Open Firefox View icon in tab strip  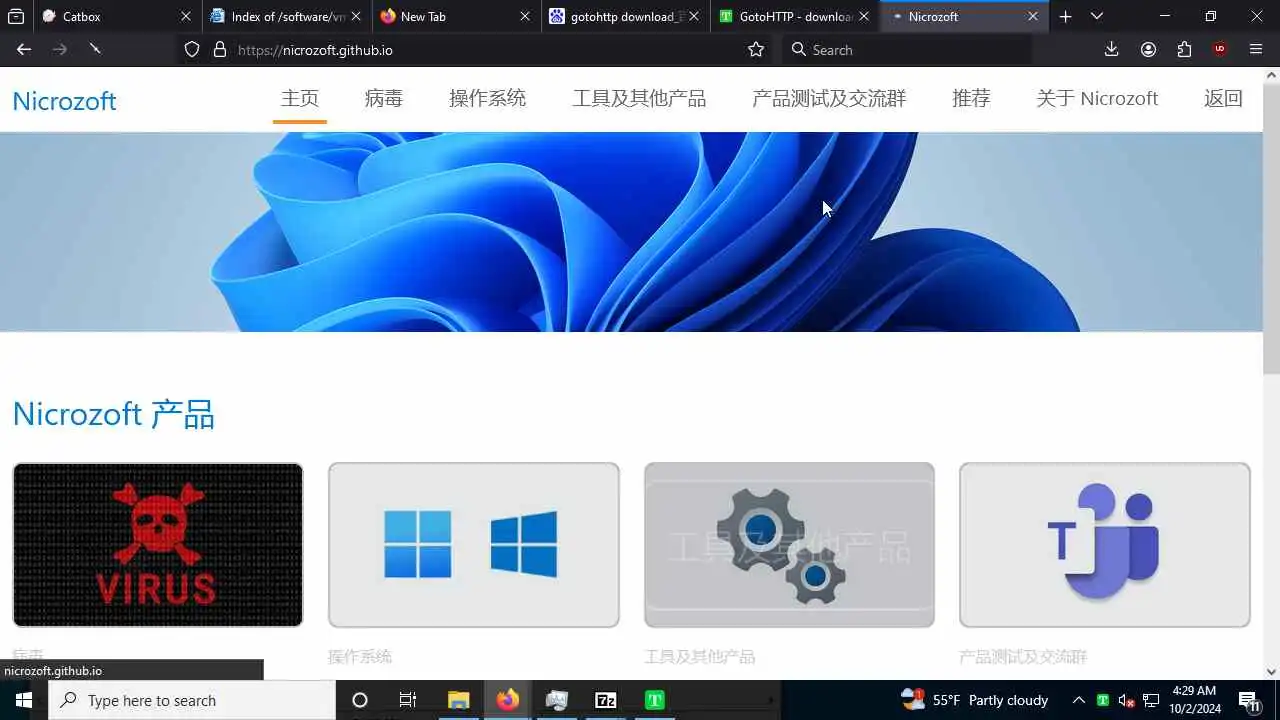[16, 16]
